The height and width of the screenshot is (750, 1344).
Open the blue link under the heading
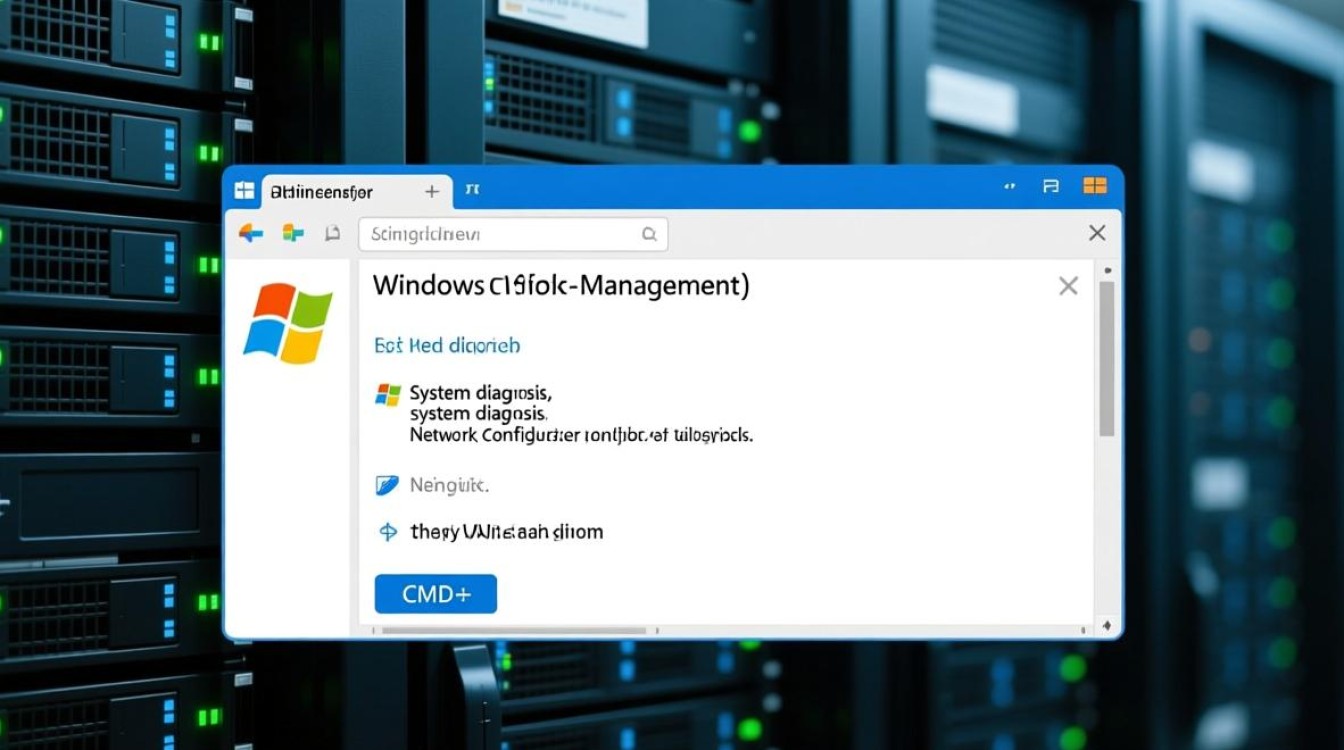pos(447,346)
